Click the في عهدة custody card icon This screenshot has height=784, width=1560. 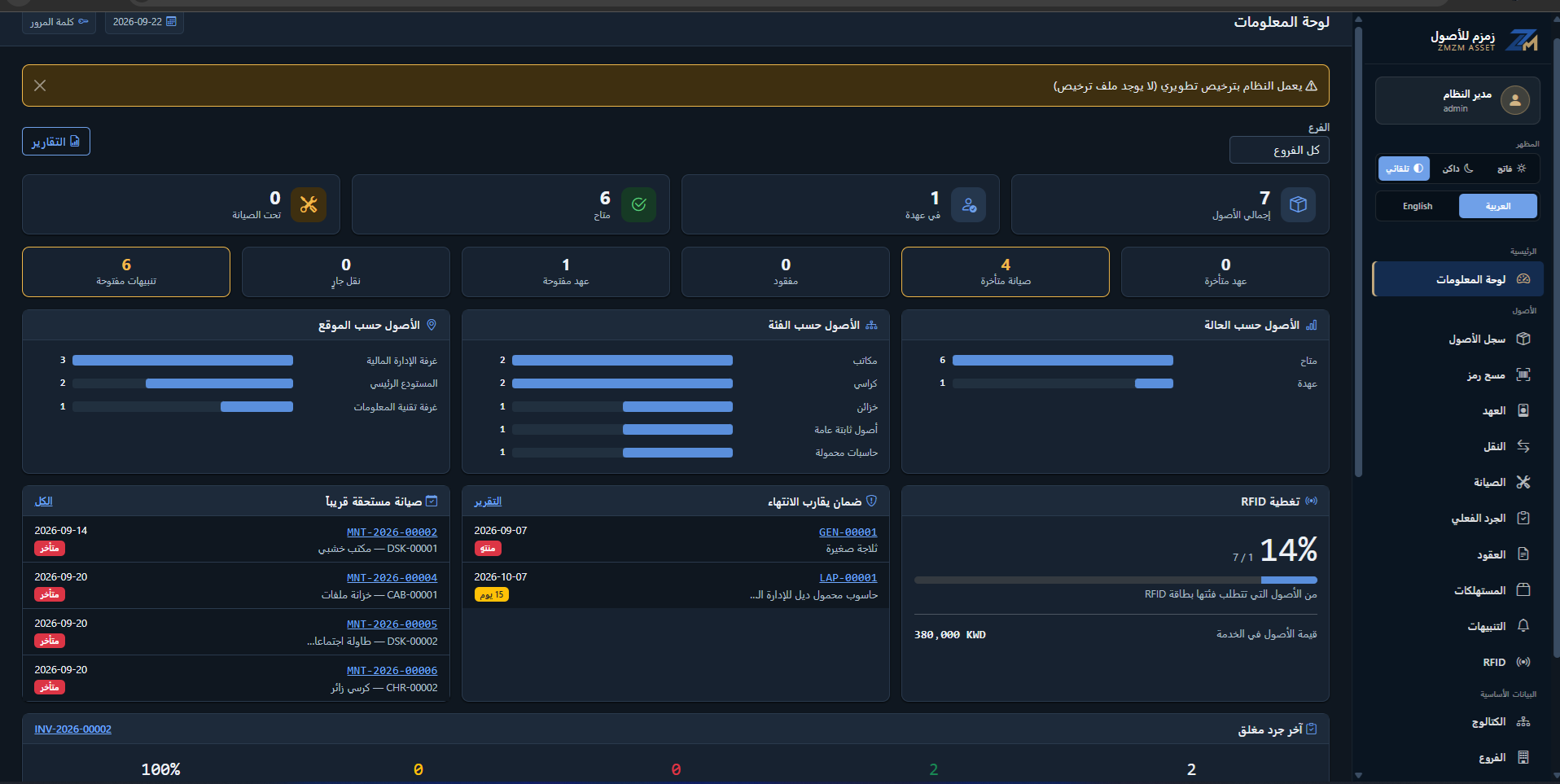click(968, 204)
